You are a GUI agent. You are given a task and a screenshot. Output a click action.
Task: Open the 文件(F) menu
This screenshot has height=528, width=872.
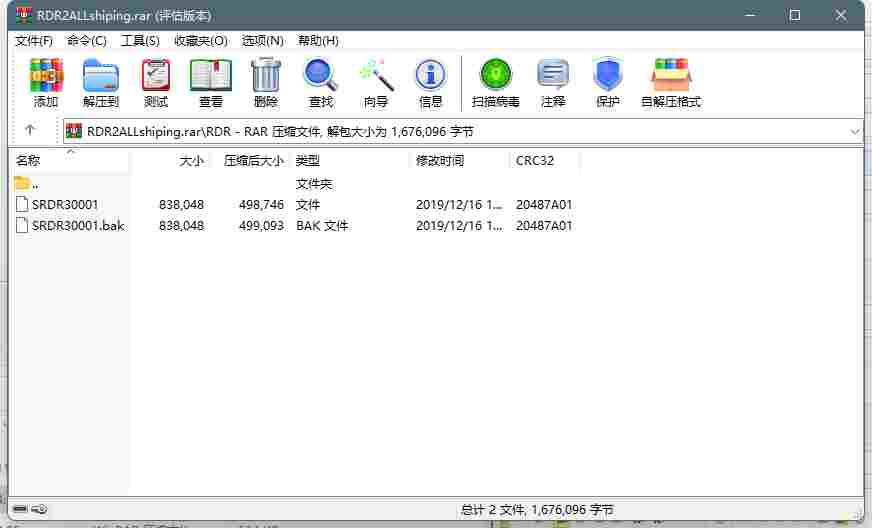33,41
